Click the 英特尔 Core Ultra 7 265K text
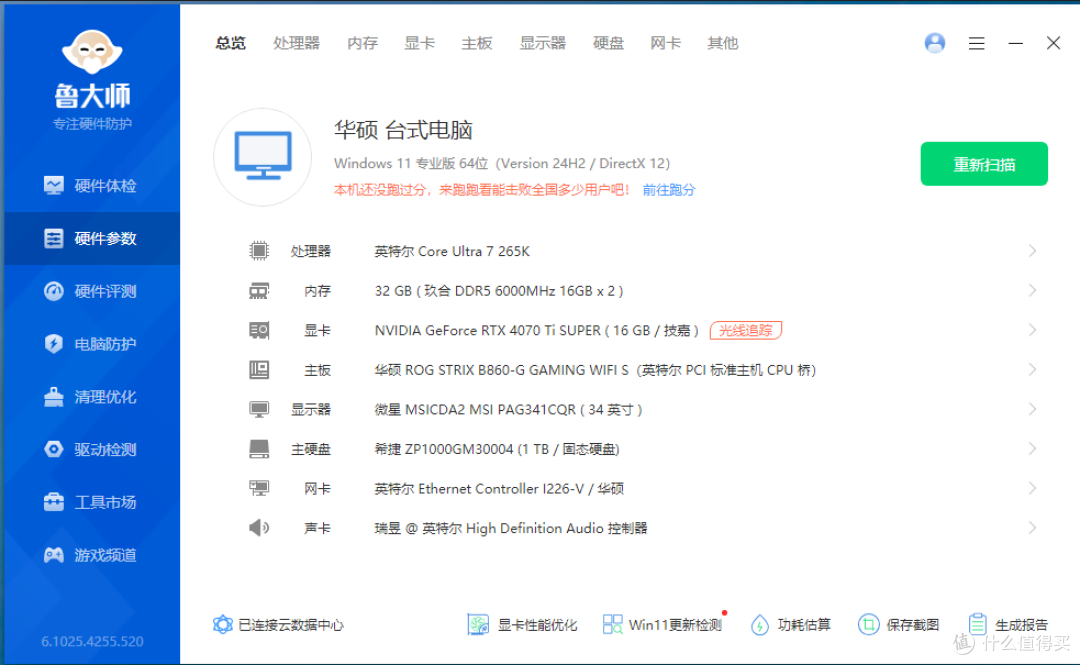Image resolution: width=1080 pixels, height=665 pixels. [452, 251]
